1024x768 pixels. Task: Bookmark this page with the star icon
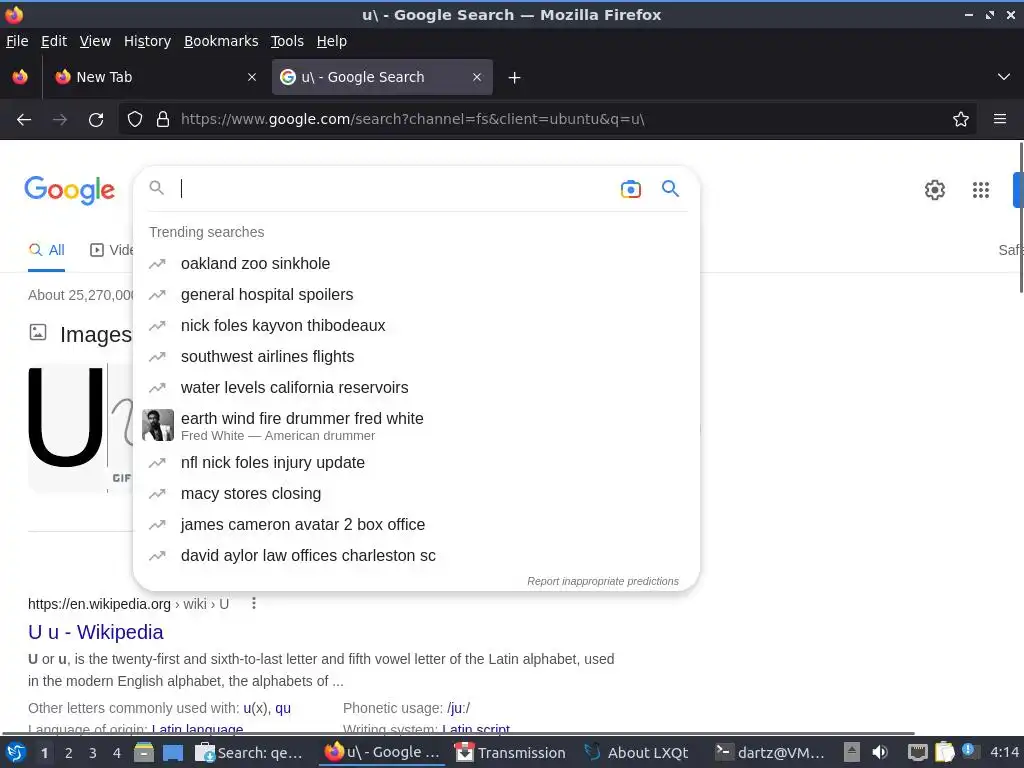pyautogui.click(x=961, y=120)
